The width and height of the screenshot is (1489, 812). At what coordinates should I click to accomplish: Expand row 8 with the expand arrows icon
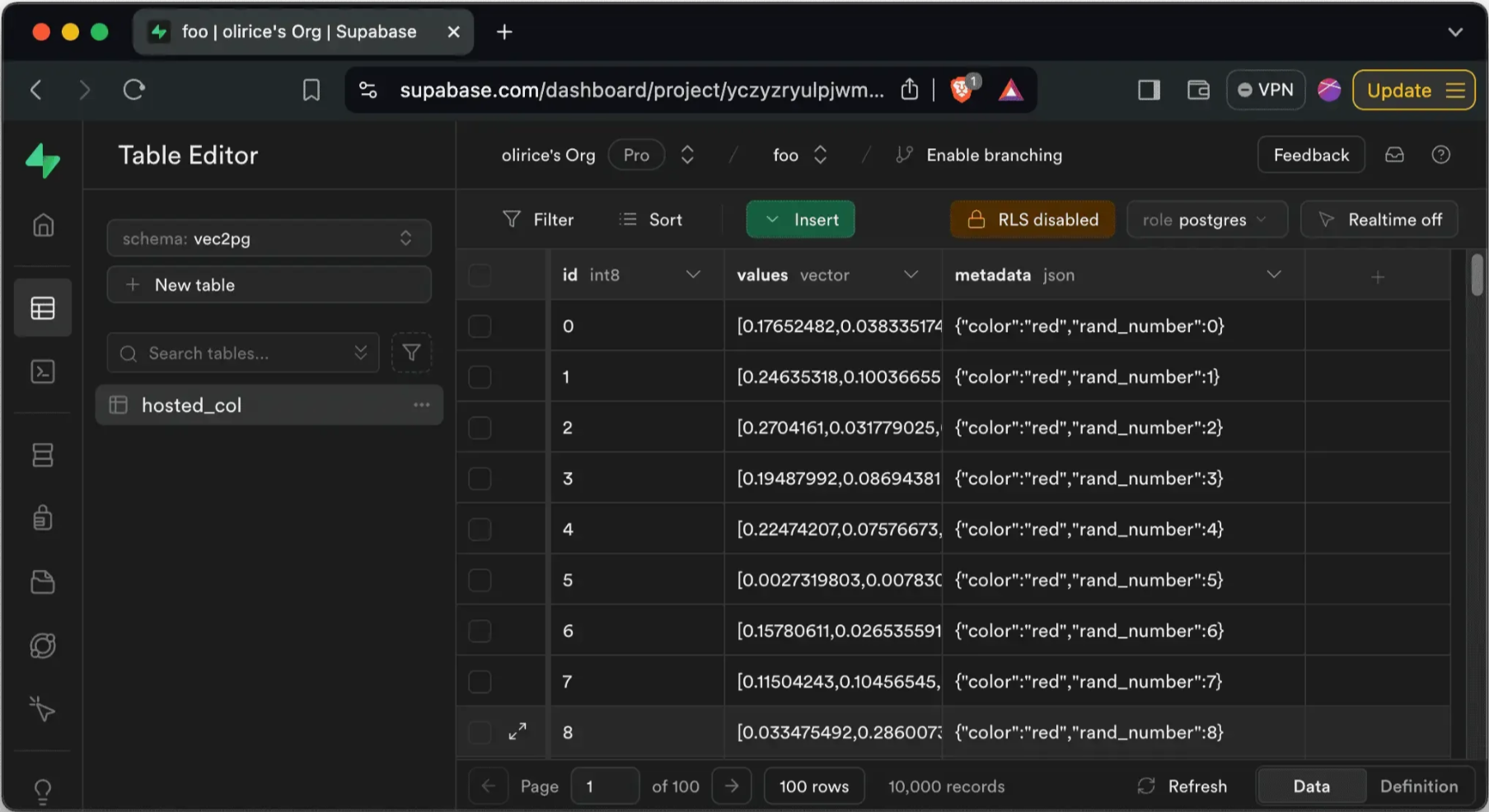point(517,731)
